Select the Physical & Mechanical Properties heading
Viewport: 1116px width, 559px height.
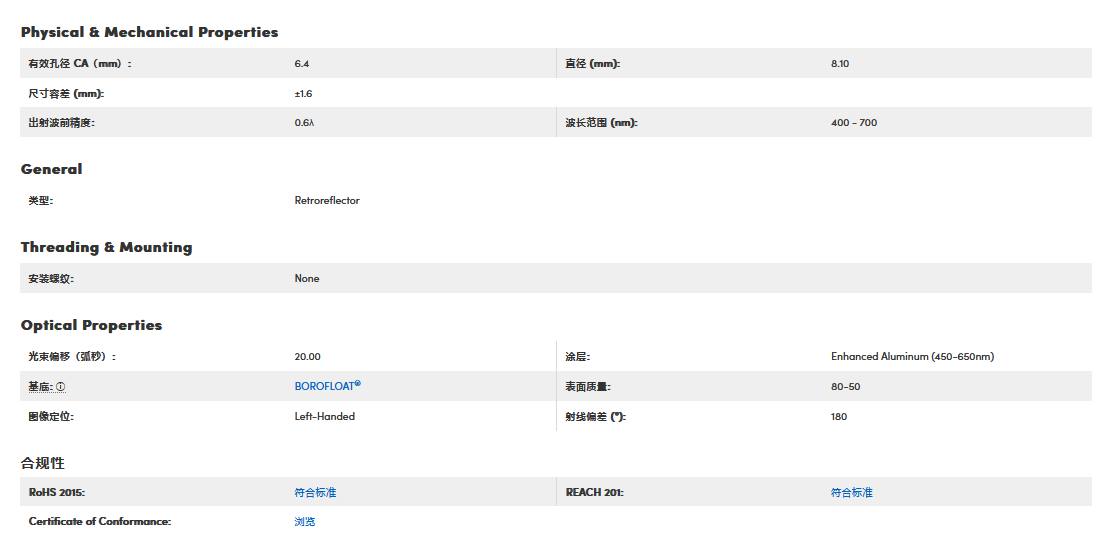(x=149, y=32)
